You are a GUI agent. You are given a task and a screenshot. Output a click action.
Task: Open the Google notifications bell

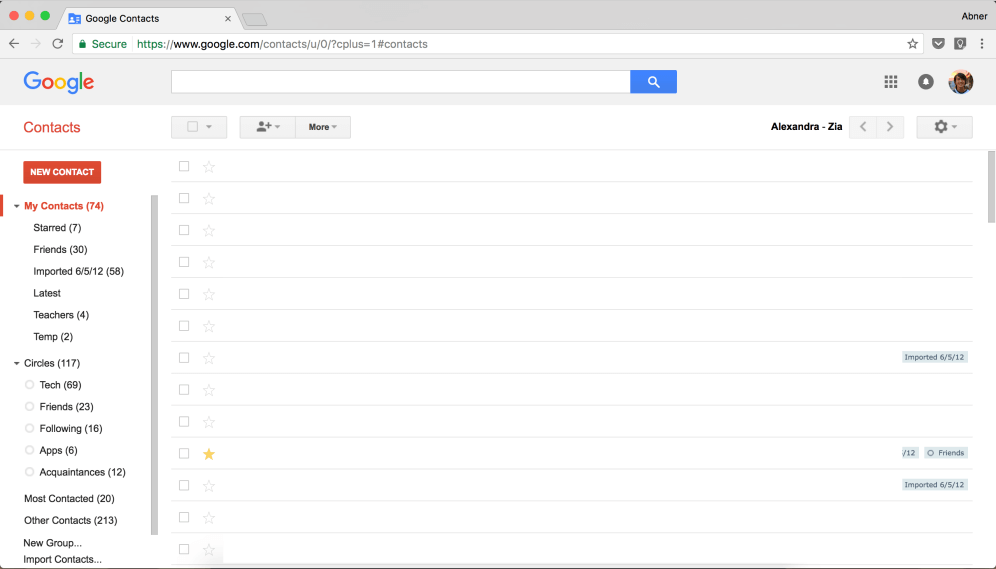click(x=926, y=82)
